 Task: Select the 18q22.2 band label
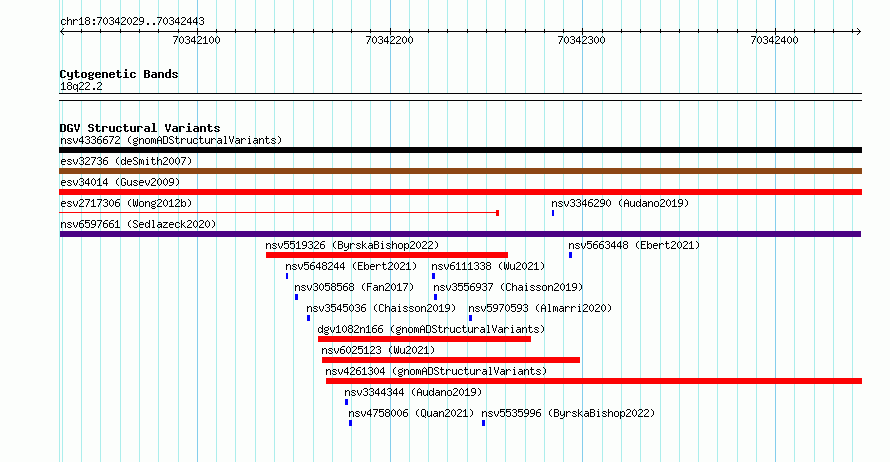[x=81, y=86]
